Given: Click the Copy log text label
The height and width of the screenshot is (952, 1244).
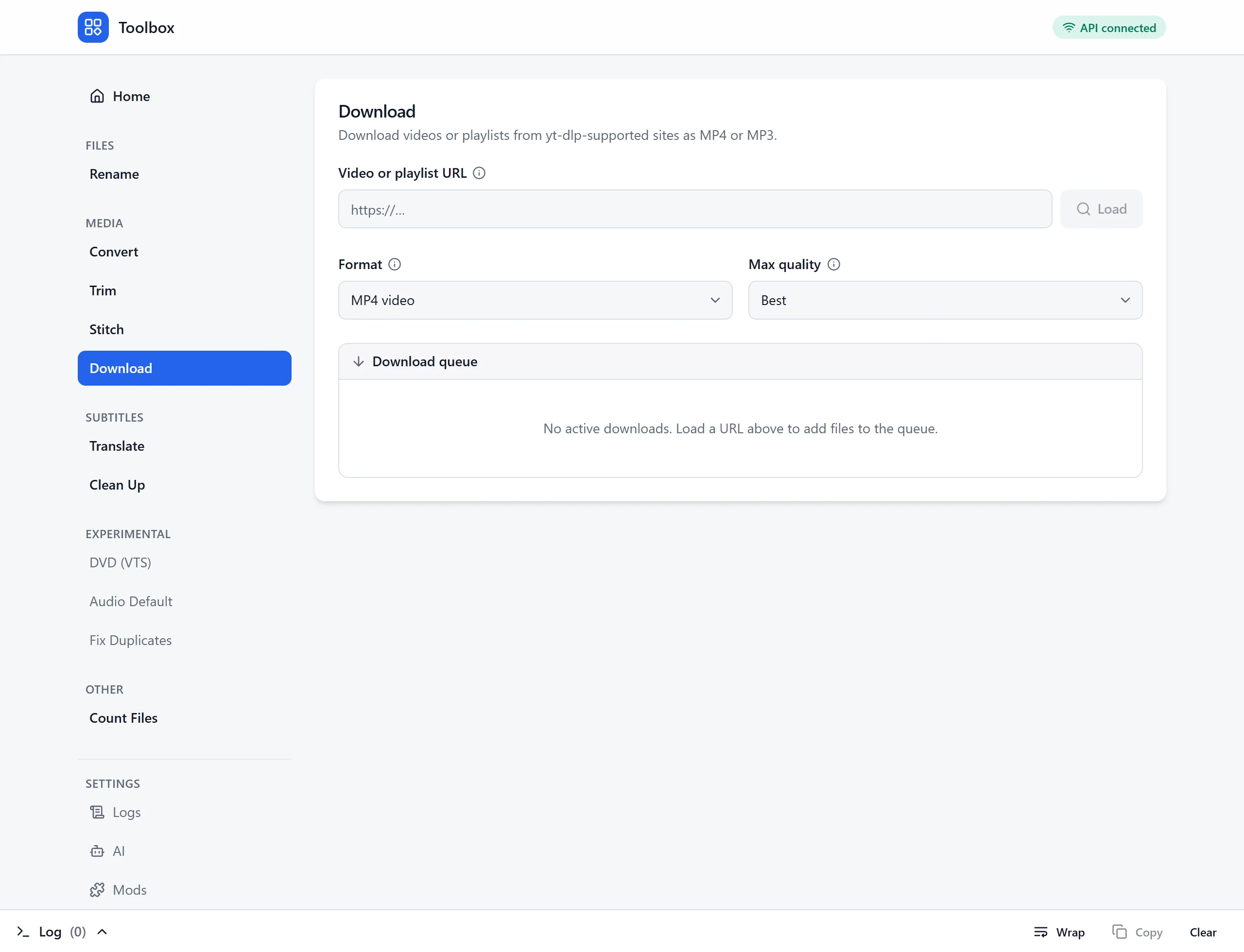Looking at the screenshot, I should pyautogui.click(x=1149, y=932).
